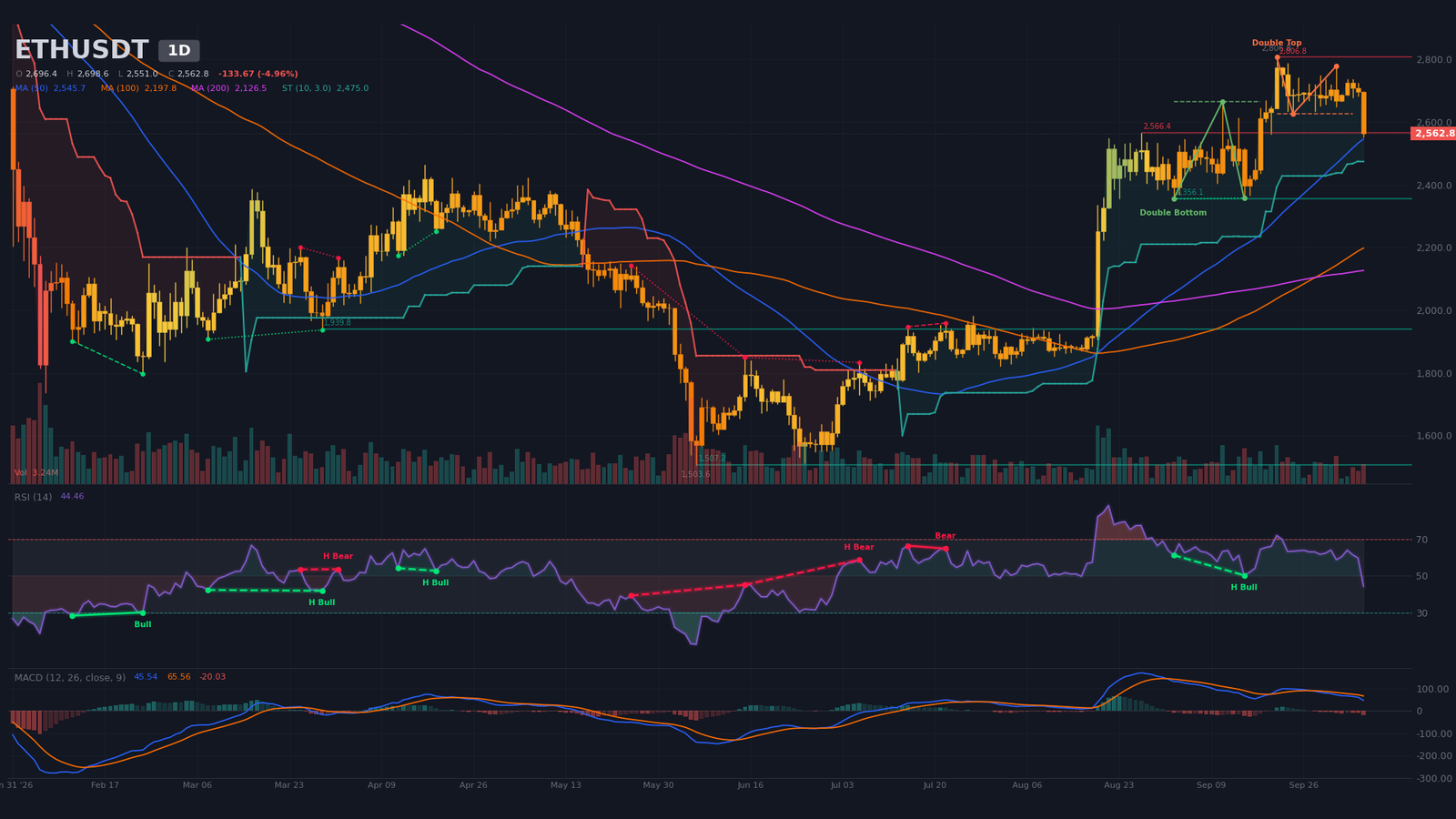Click the 2,200.0 price axis label

1433,248
